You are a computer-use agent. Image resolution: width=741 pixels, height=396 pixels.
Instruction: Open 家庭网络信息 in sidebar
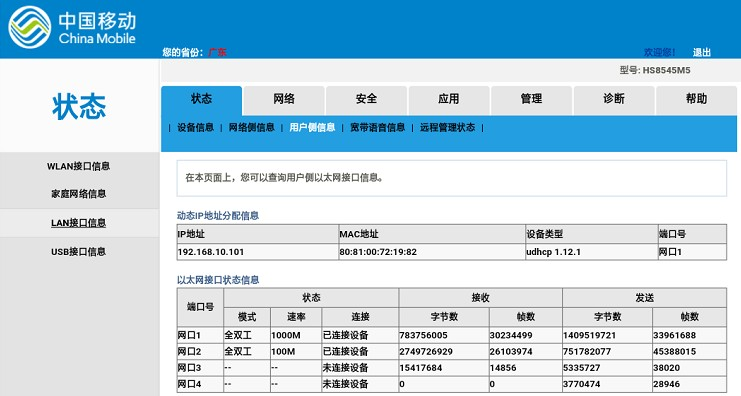78,194
